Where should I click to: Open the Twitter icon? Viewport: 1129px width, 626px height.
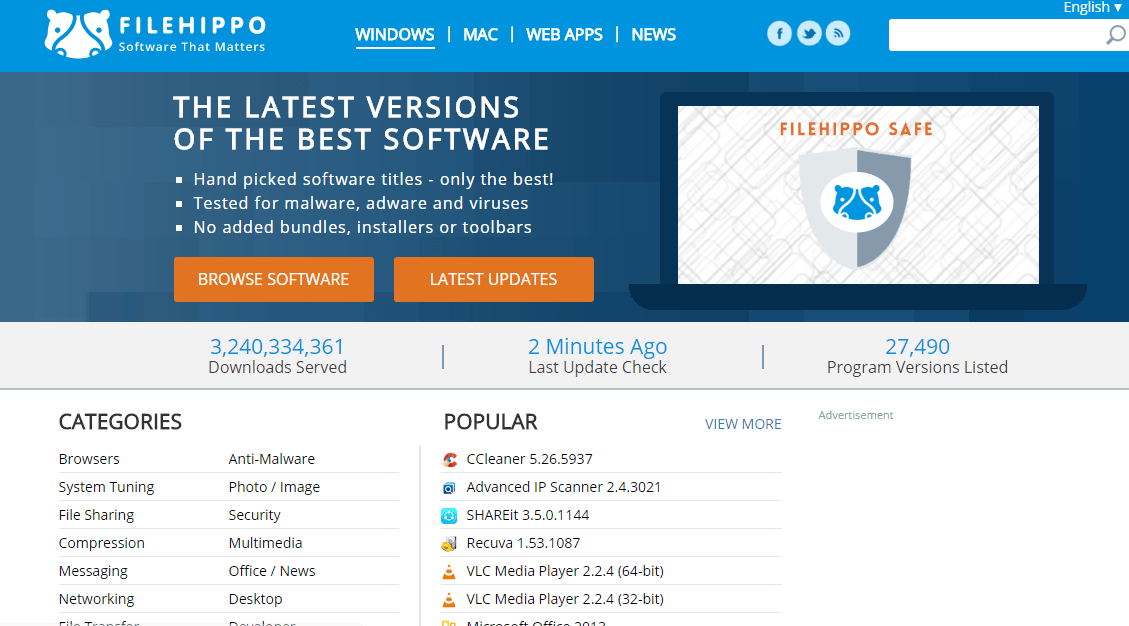point(808,33)
